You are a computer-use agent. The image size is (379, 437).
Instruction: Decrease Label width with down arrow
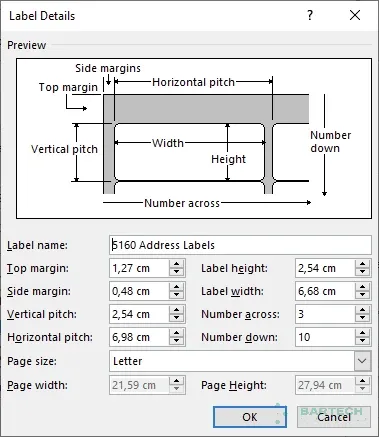click(362, 295)
